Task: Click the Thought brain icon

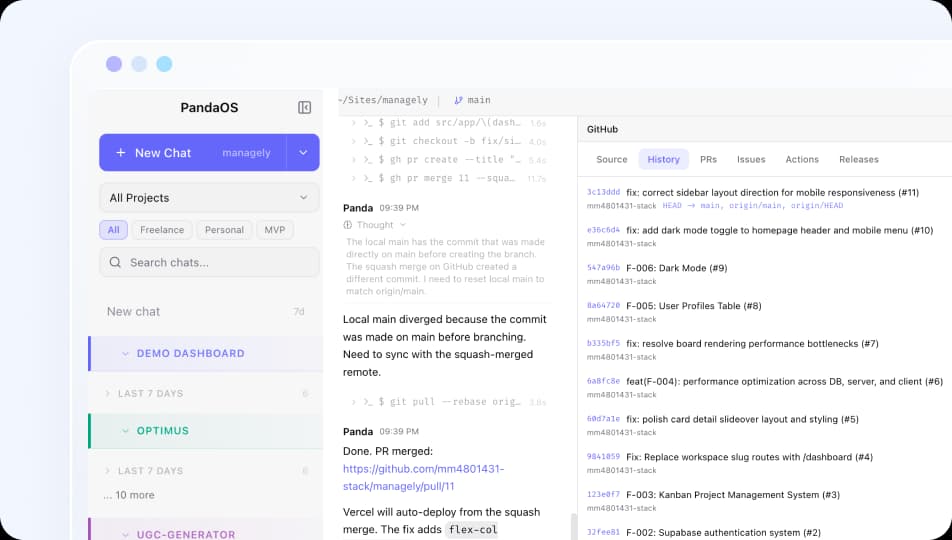Action: click(348, 225)
